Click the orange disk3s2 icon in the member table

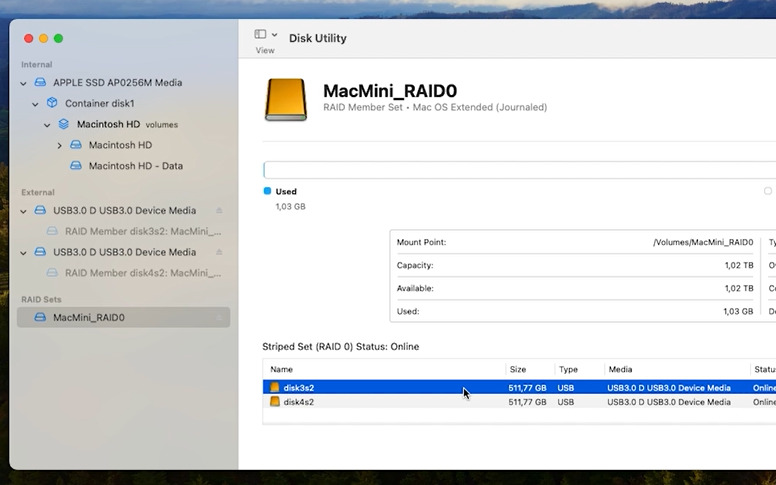[275, 388]
